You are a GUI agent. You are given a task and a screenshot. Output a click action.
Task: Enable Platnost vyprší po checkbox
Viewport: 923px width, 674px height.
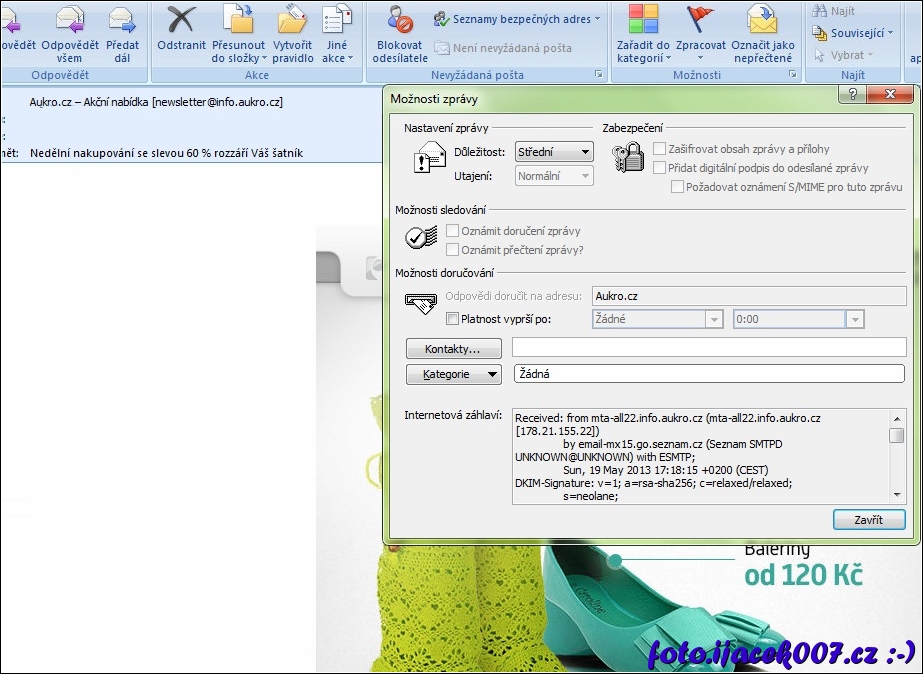[x=453, y=320]
